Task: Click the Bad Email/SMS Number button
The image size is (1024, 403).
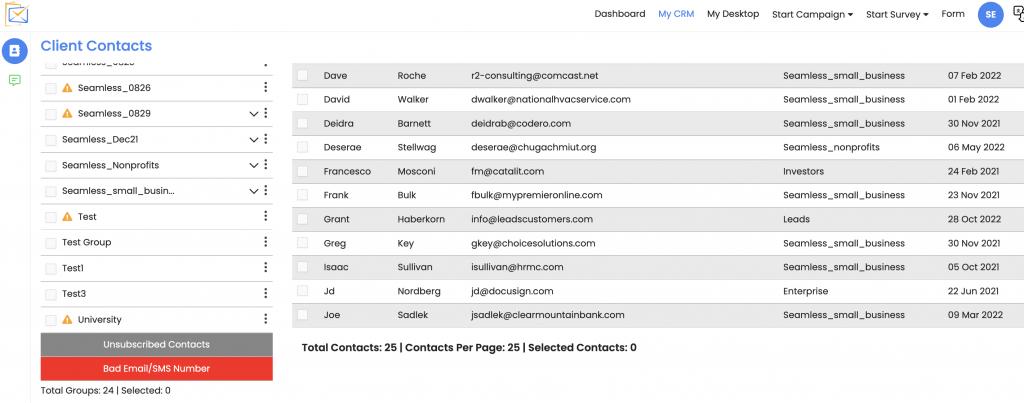Action: tap(156, 369)
